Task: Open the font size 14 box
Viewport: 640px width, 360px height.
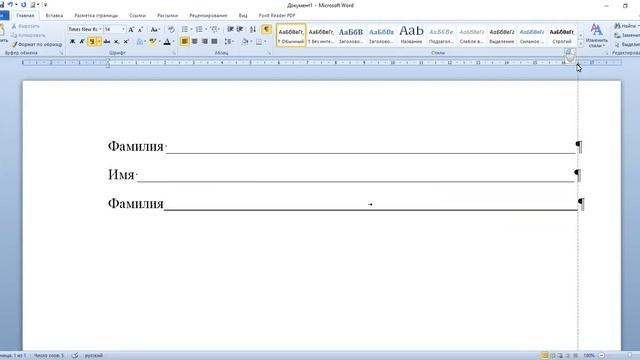Action: 114,29
